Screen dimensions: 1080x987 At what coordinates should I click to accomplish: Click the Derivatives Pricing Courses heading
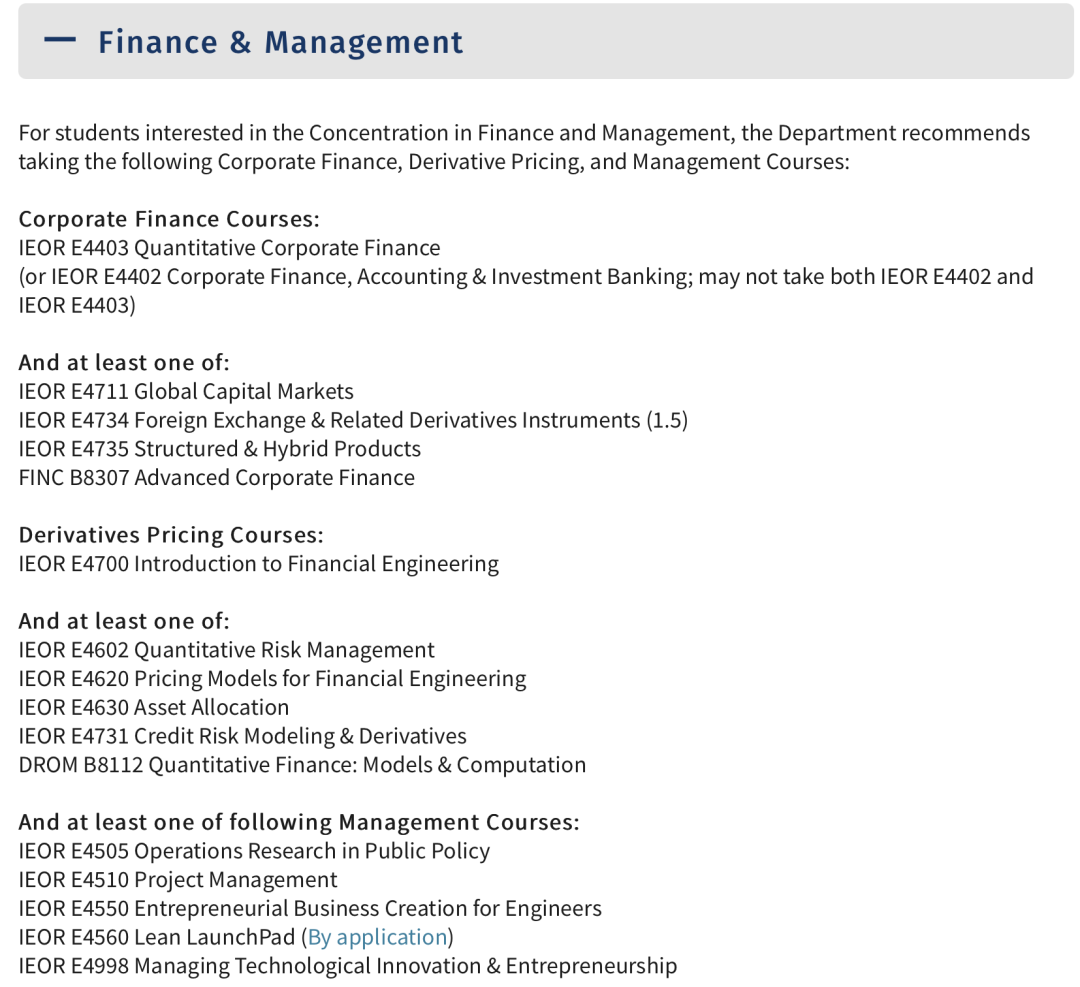tap(171, 535)
